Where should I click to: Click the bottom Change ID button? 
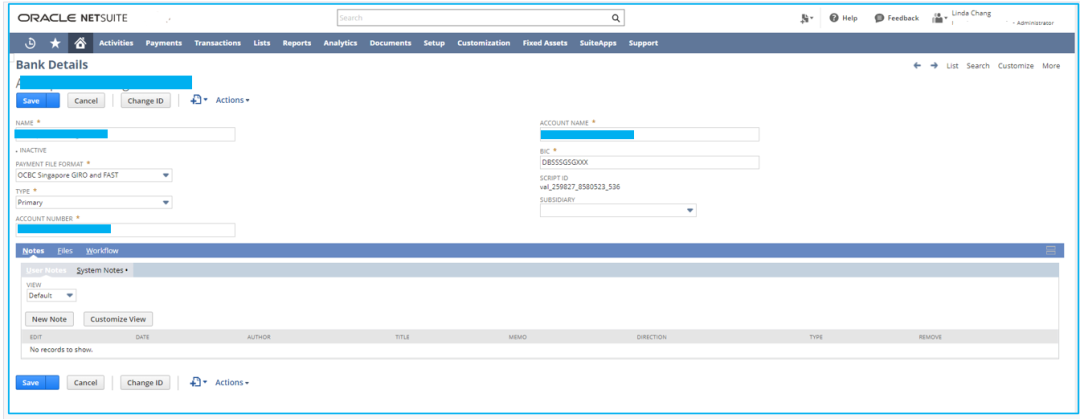coord(145,382)
